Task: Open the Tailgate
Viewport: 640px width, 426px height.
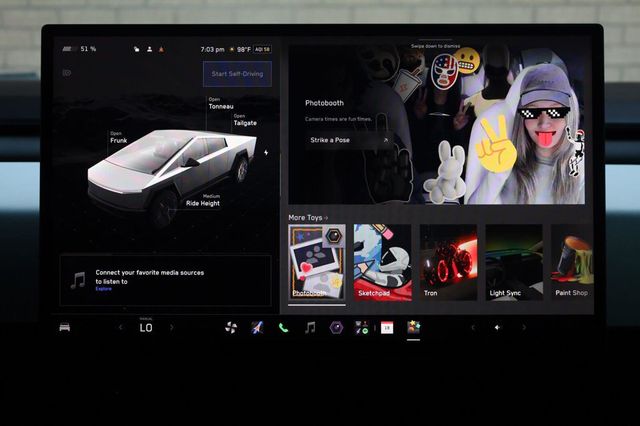Action: click(245, 120)
